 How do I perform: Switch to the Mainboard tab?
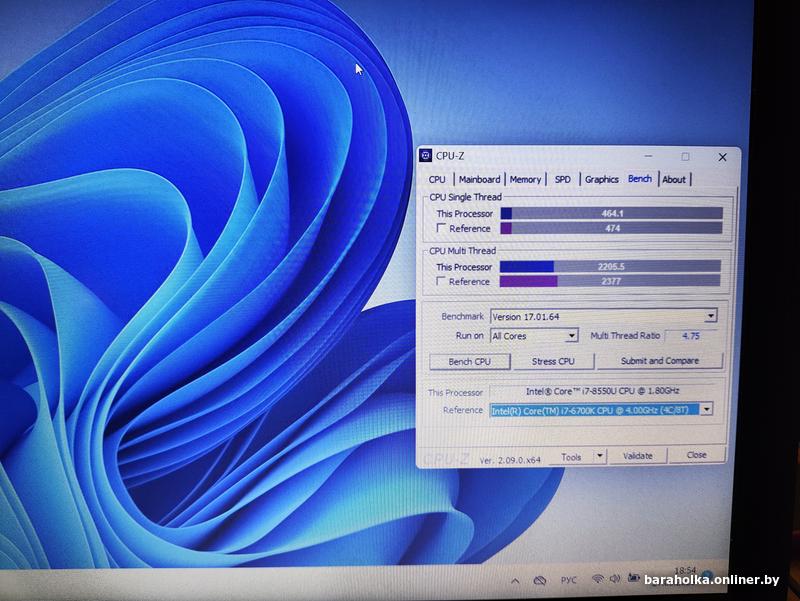click(479, 180)
